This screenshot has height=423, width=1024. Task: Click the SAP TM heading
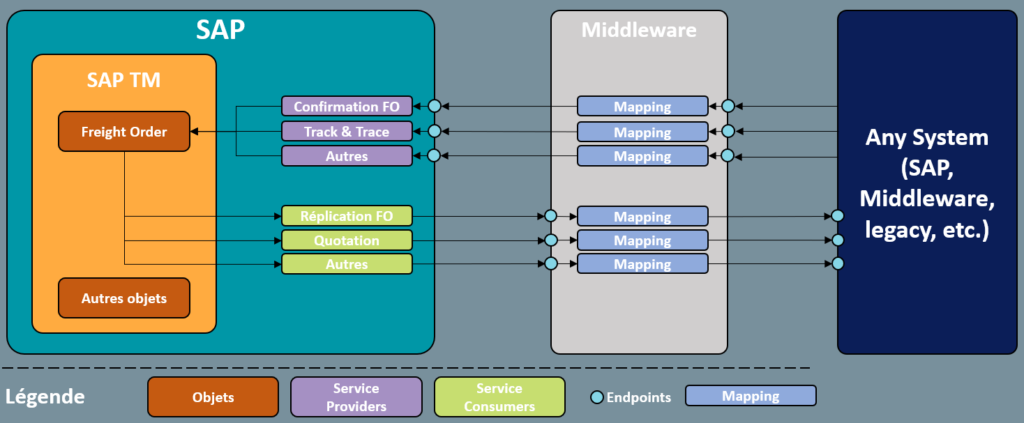124,80
